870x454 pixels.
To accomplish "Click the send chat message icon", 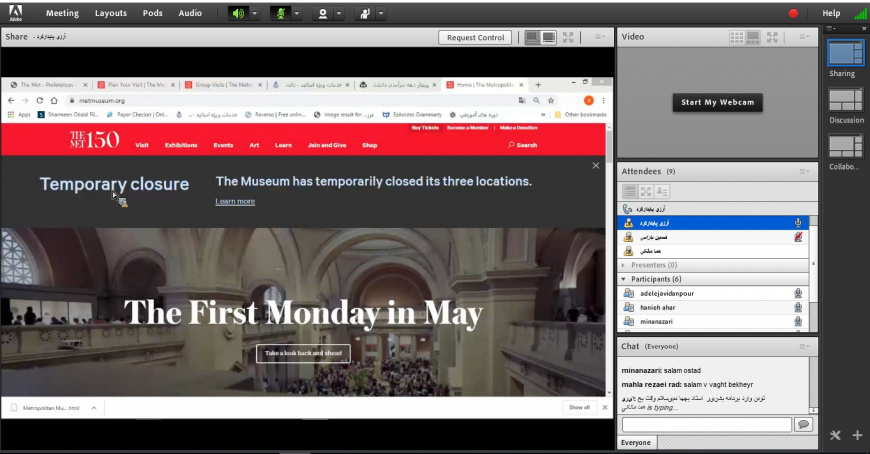I will (802, 424).
